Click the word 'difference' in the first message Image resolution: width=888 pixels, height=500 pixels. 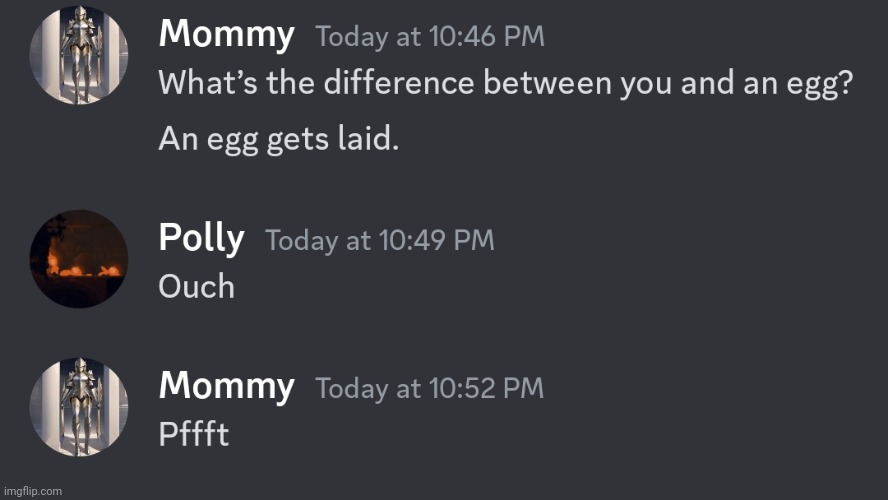(399, 83)
